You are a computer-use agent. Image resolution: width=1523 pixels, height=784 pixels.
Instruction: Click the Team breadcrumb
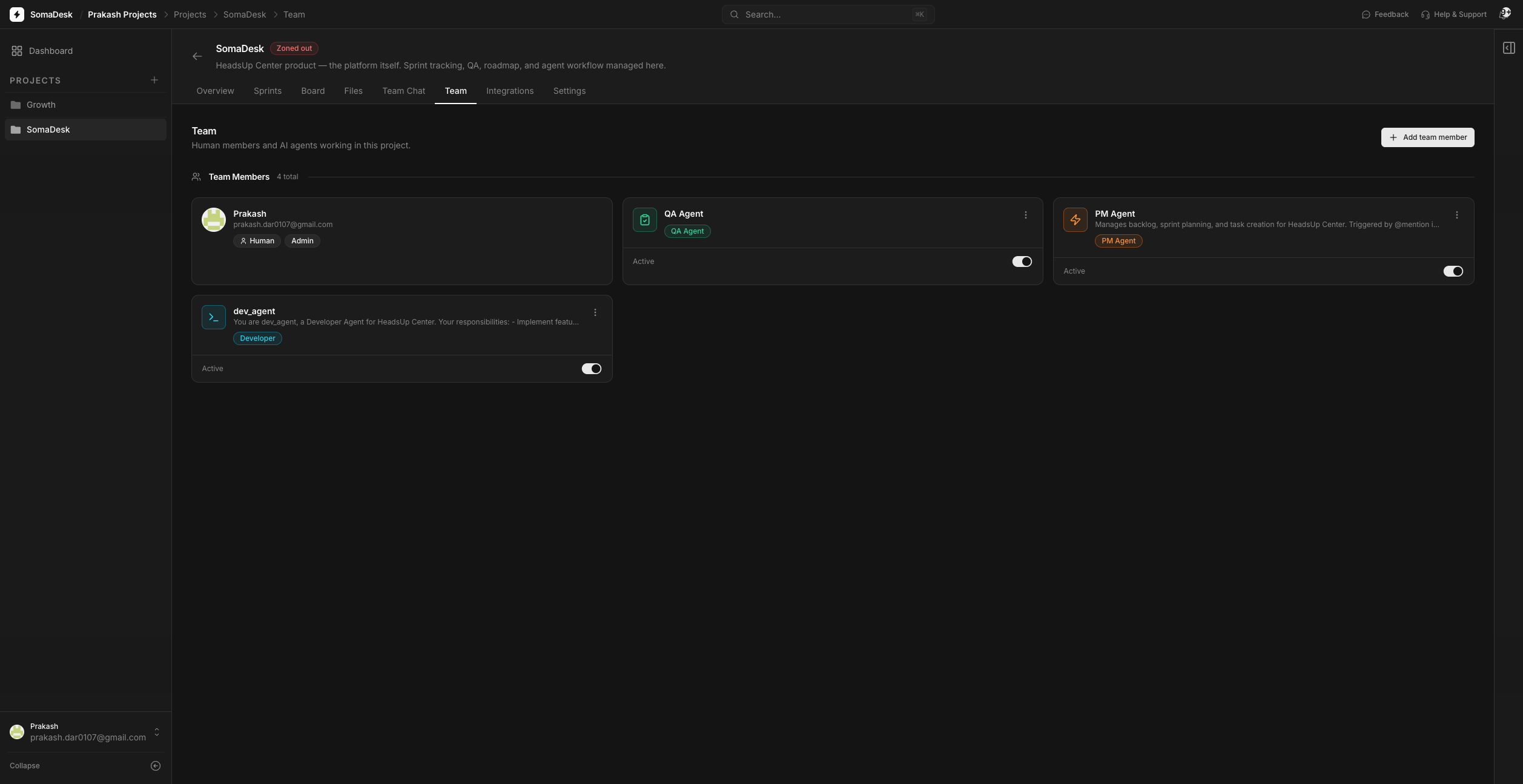(294, 15)
